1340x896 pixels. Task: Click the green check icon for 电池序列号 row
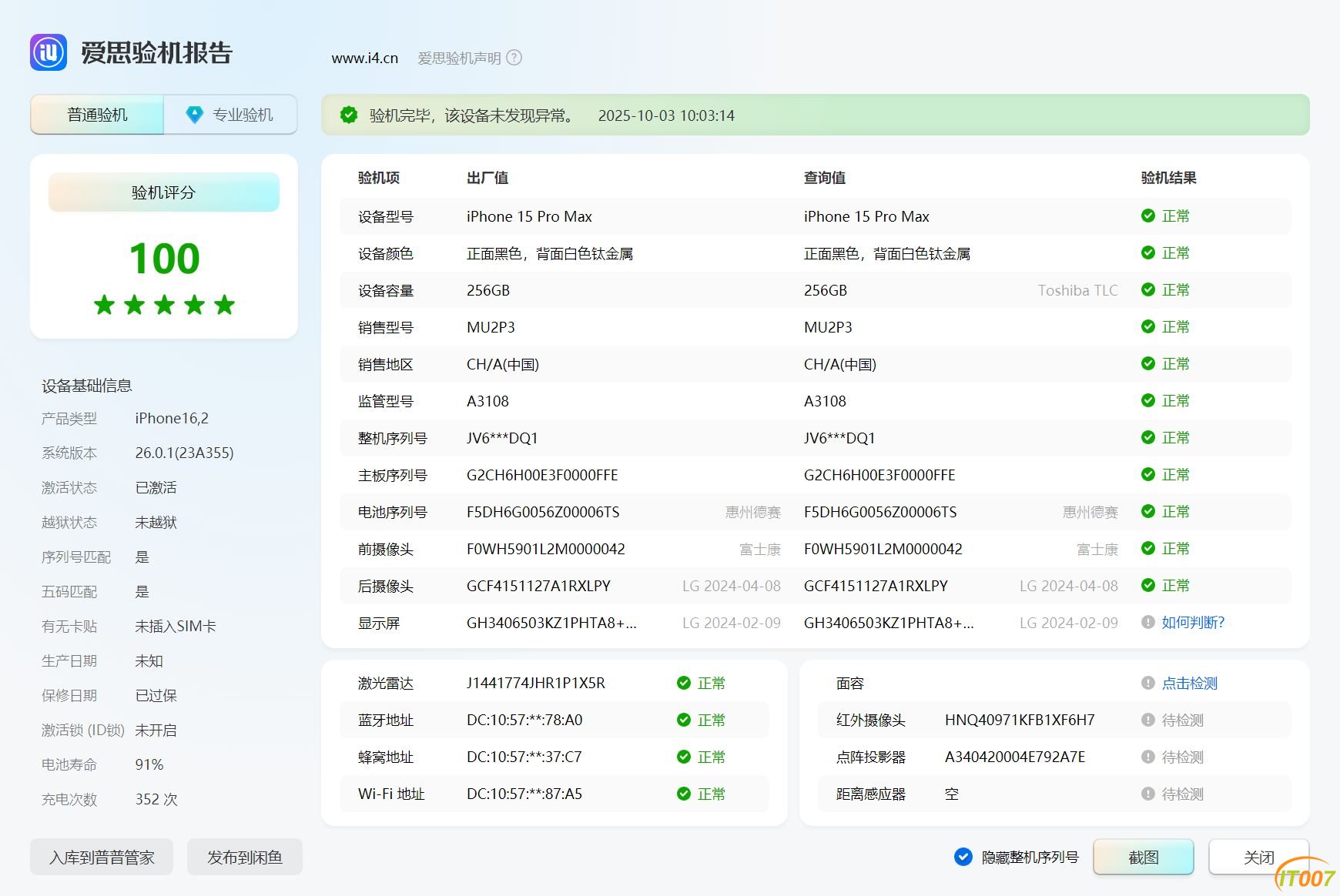pyautogui.click(x=1148, y=512)
